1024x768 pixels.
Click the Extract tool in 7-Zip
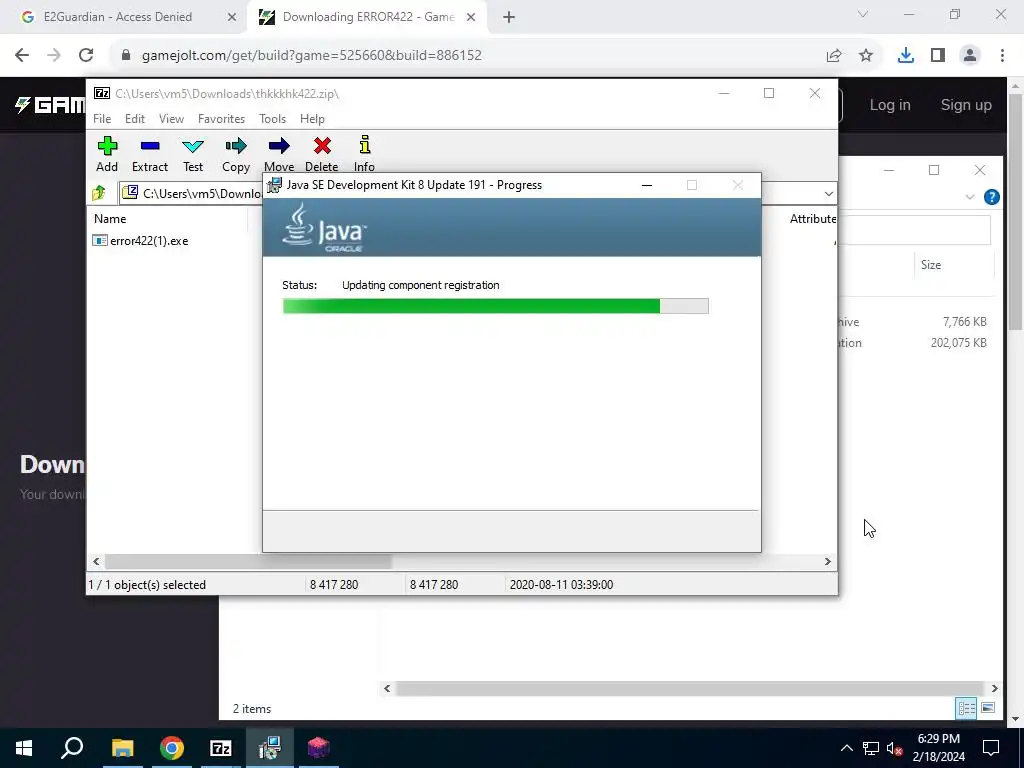click(x=150, y=154)
